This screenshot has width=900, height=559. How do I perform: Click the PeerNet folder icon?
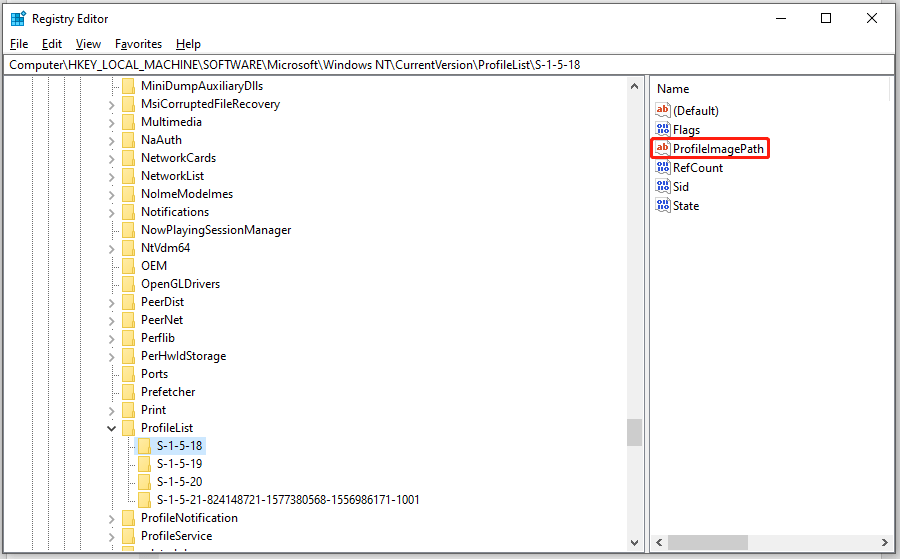point(129,320)
